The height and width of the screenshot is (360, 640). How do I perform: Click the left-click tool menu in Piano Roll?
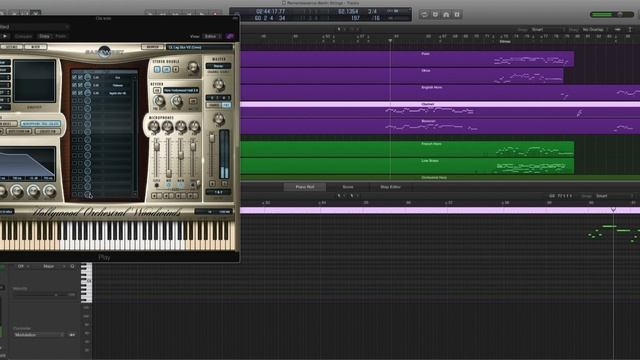[x=340, y=196]
